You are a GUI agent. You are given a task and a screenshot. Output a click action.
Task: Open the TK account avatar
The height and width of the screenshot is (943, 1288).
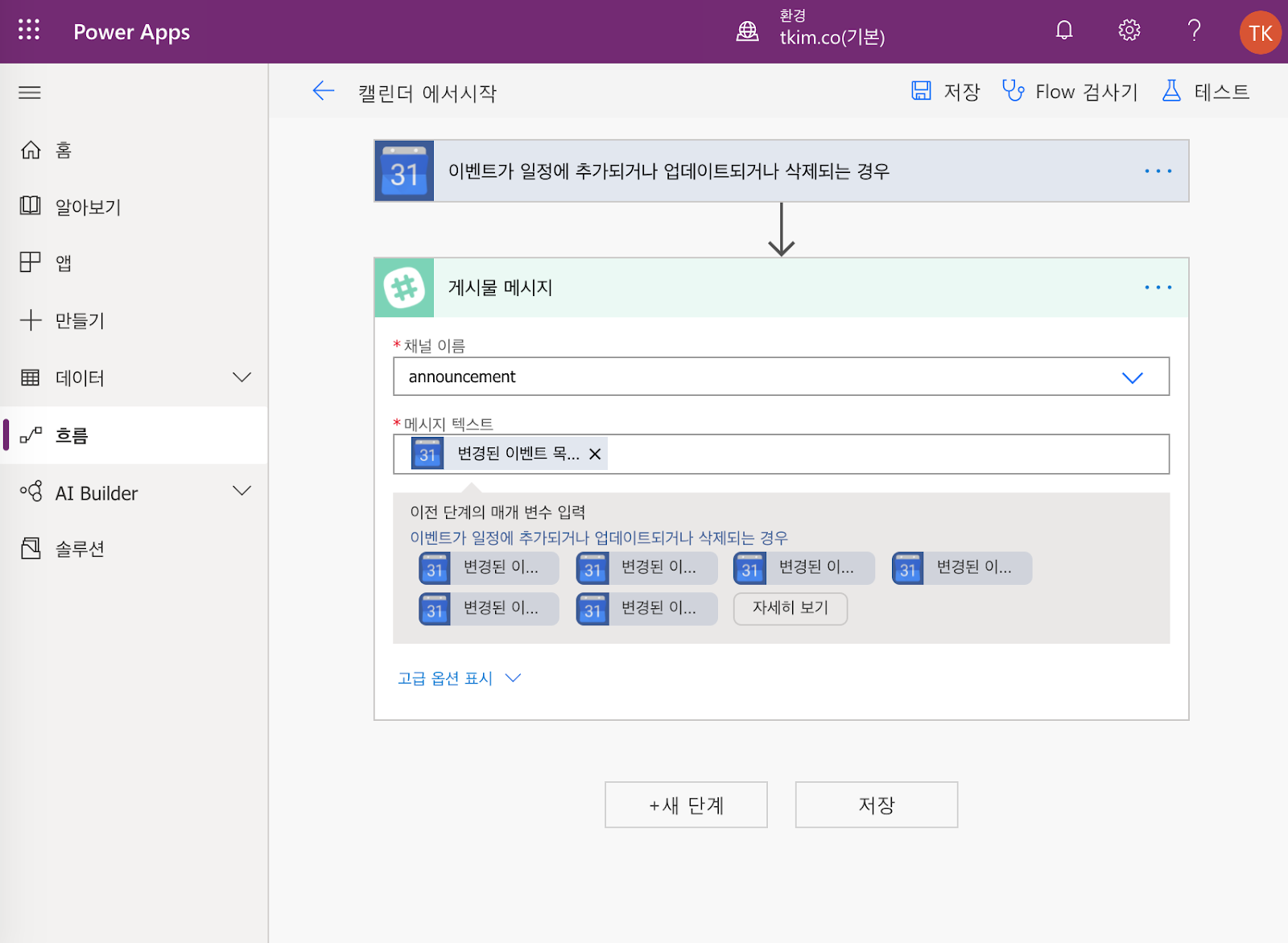1260,32
